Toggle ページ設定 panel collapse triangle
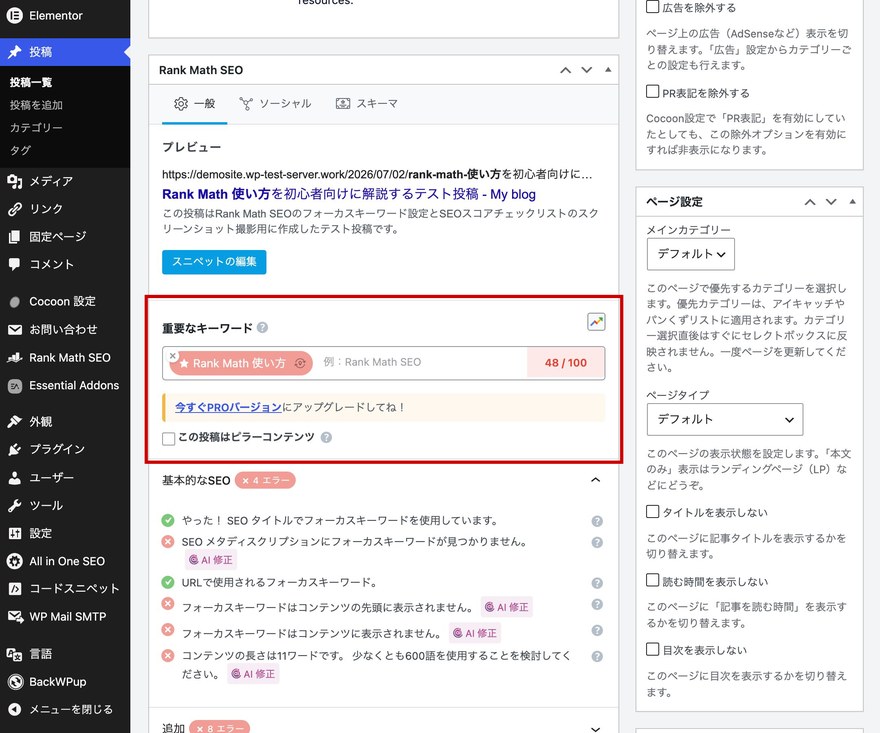The image size is (880, 733). click(x=852, y=201)
